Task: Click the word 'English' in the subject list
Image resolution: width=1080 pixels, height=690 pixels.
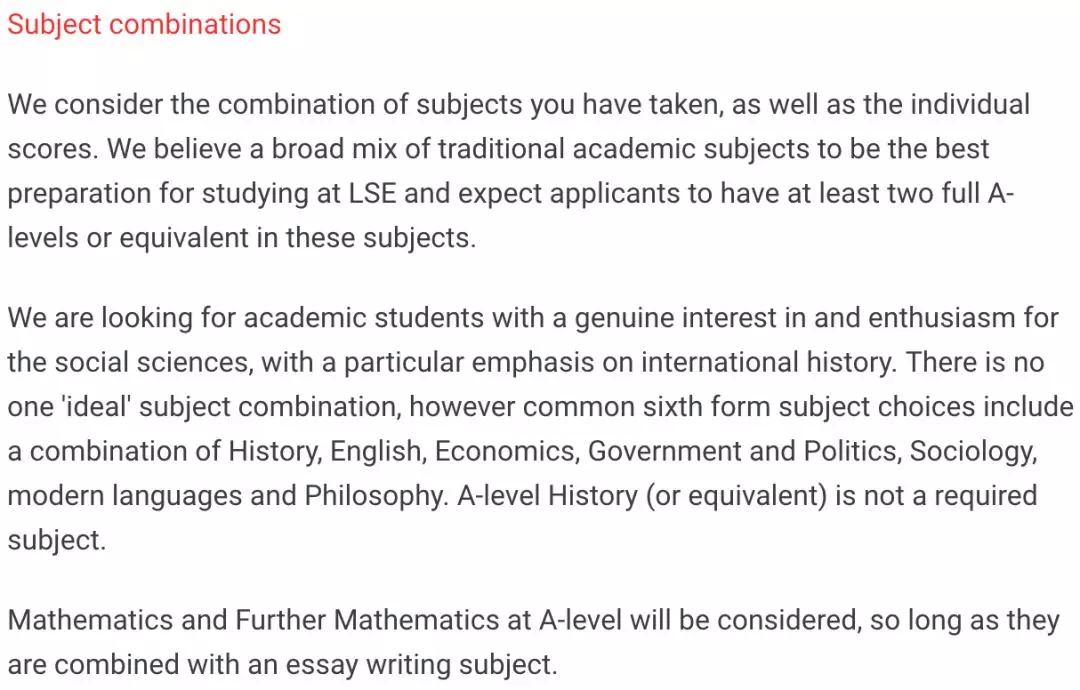Action: pos(375,452)
